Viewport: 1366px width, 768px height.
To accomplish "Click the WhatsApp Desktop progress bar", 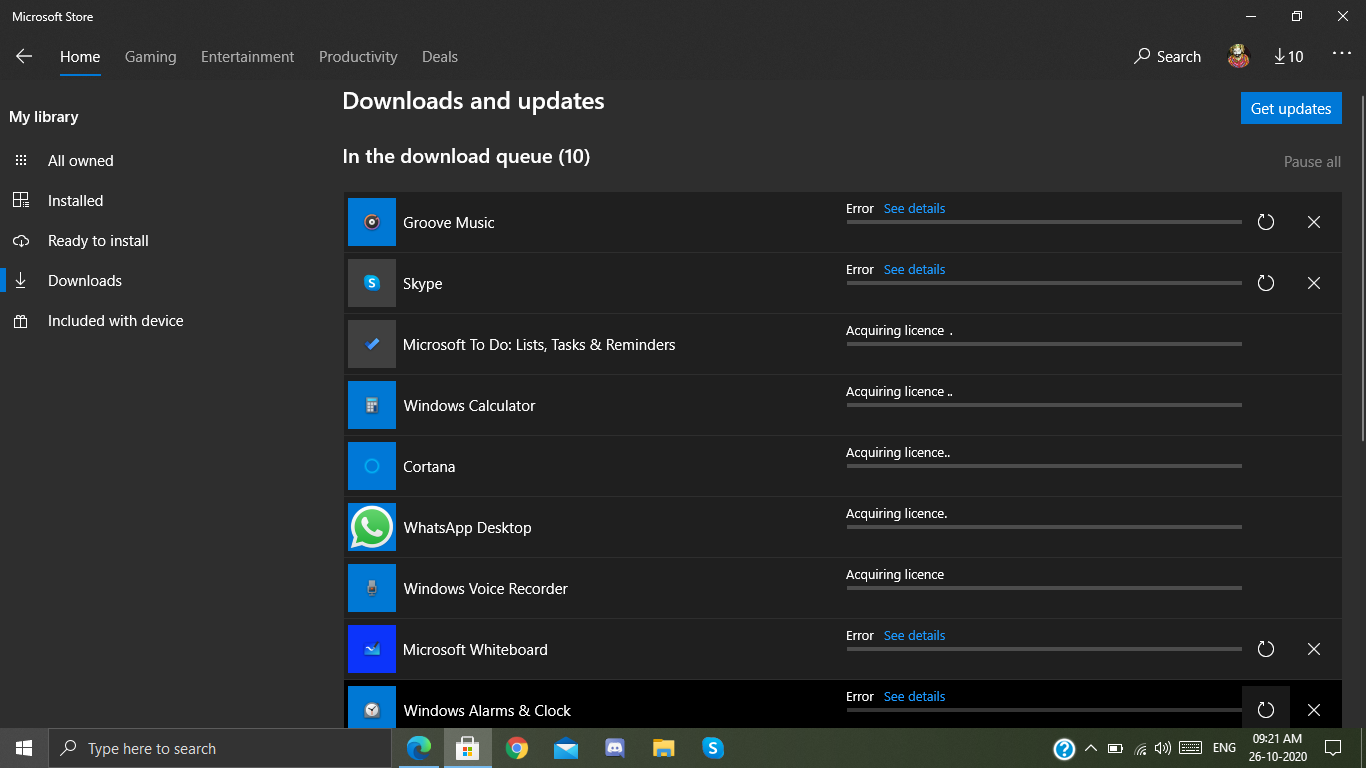I will point(1044,527).
